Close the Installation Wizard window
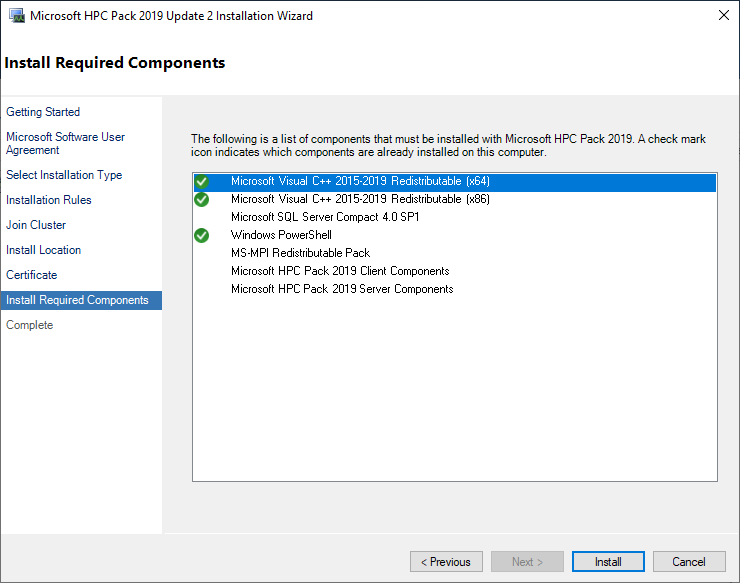Image resolution: width=740 pixels, height=583 pixels. (723, 15)
